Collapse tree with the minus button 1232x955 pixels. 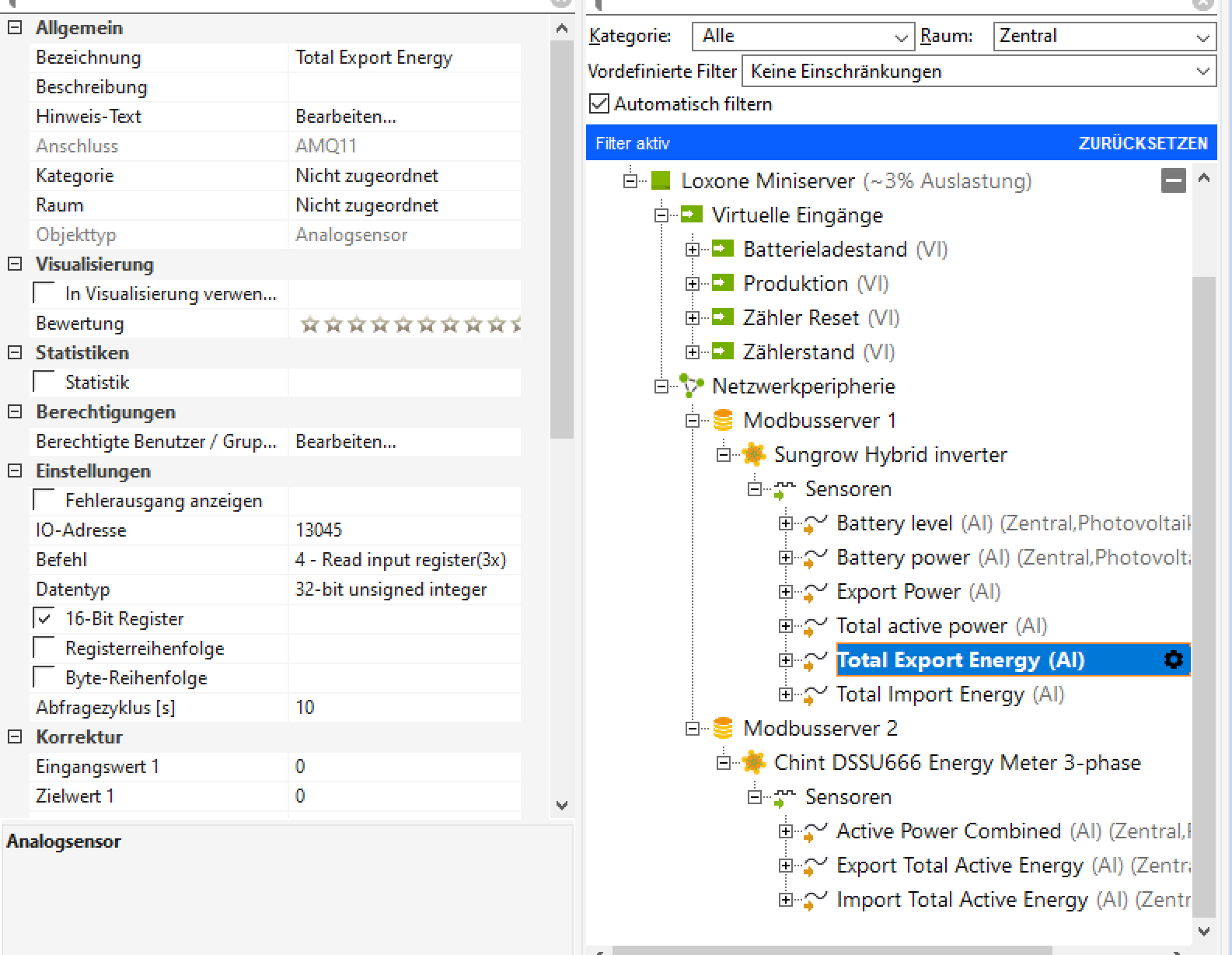coord(1173,181)
